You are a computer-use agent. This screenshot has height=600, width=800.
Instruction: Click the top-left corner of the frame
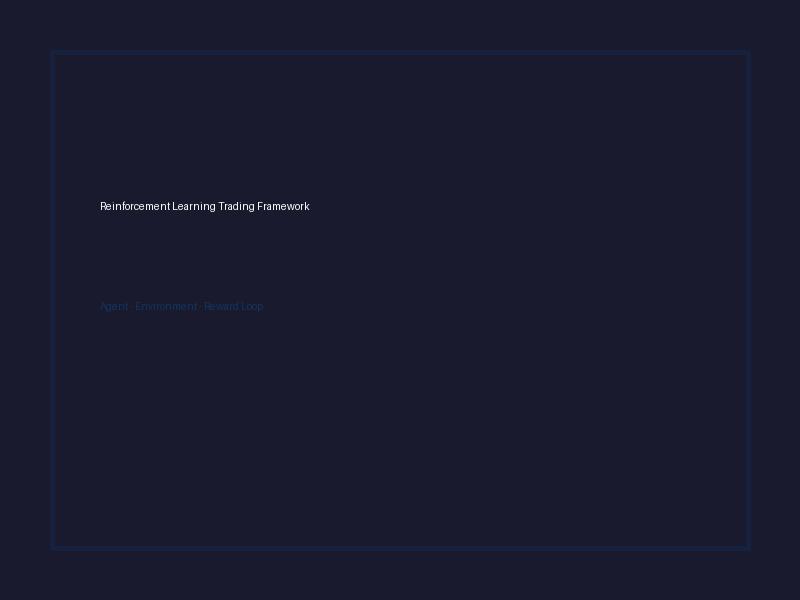coord(54,53)
